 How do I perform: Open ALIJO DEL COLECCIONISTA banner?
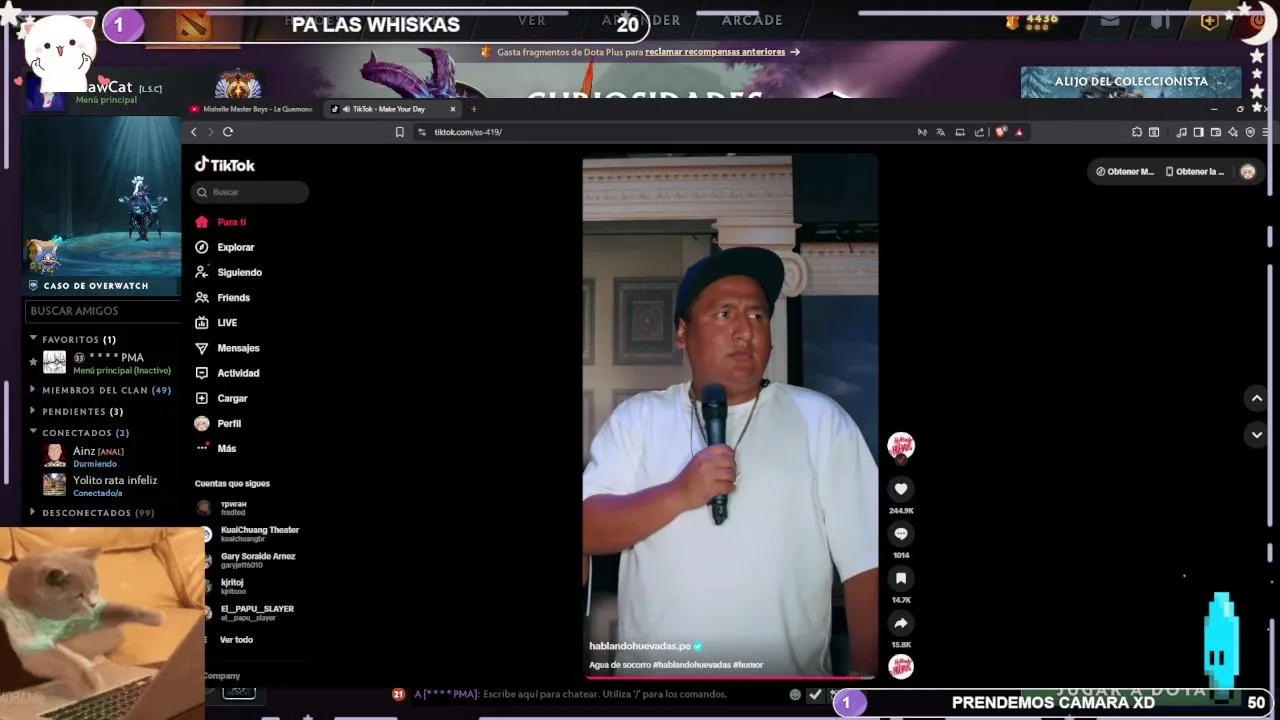coord(1131,83)
